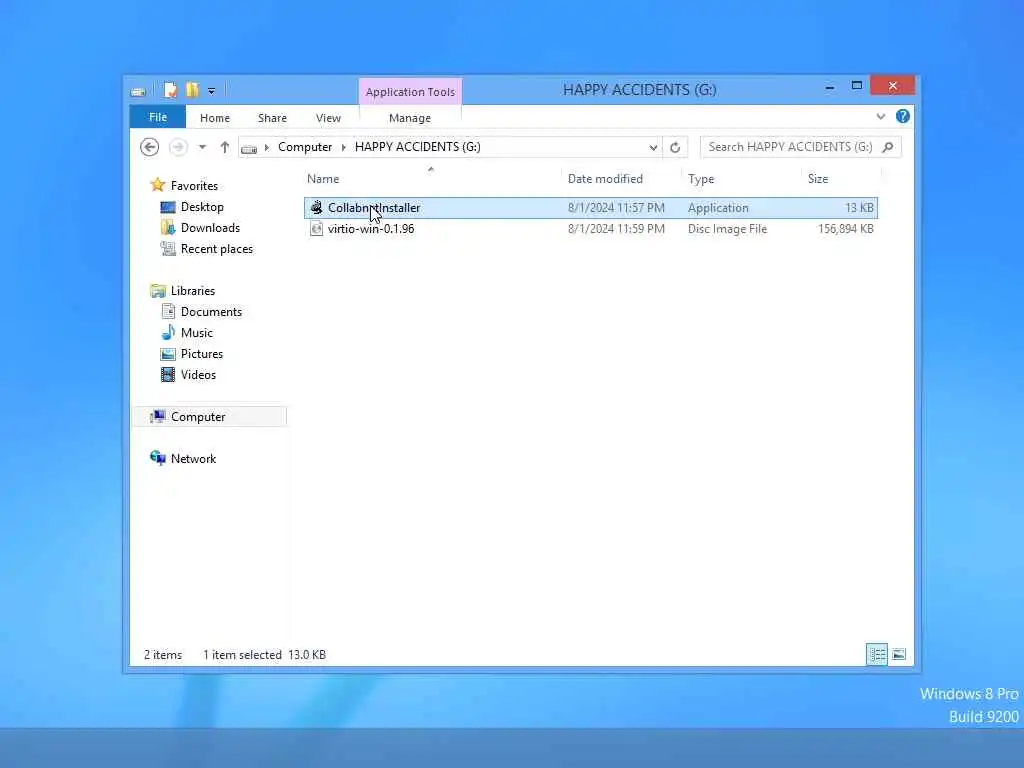
Task: Click the 8/1/2024 11:57 PM date cell
Action: (616, 208)
